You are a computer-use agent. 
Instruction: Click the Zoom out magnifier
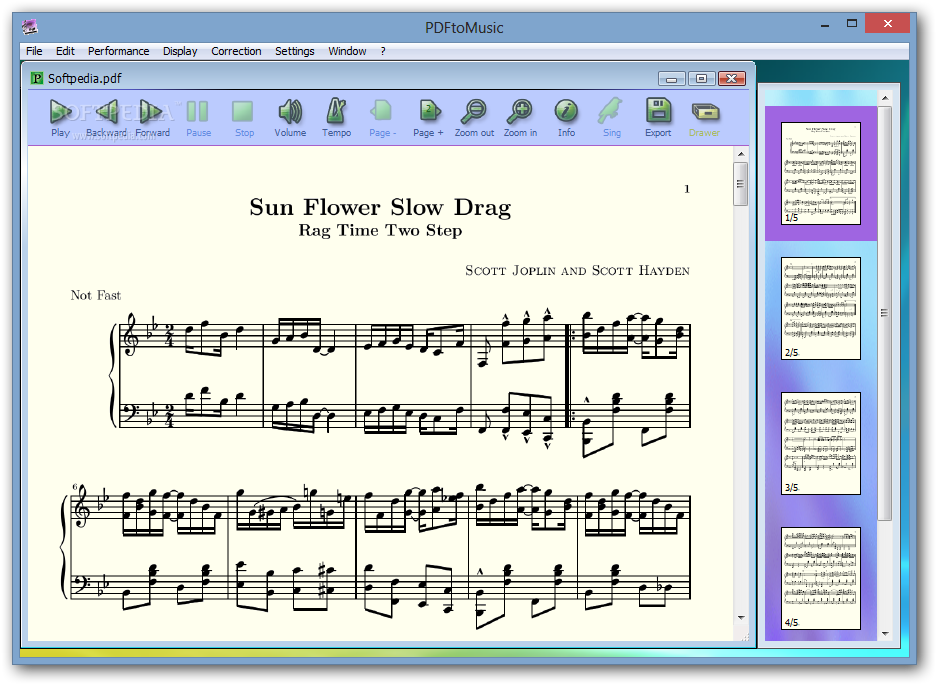474,112
